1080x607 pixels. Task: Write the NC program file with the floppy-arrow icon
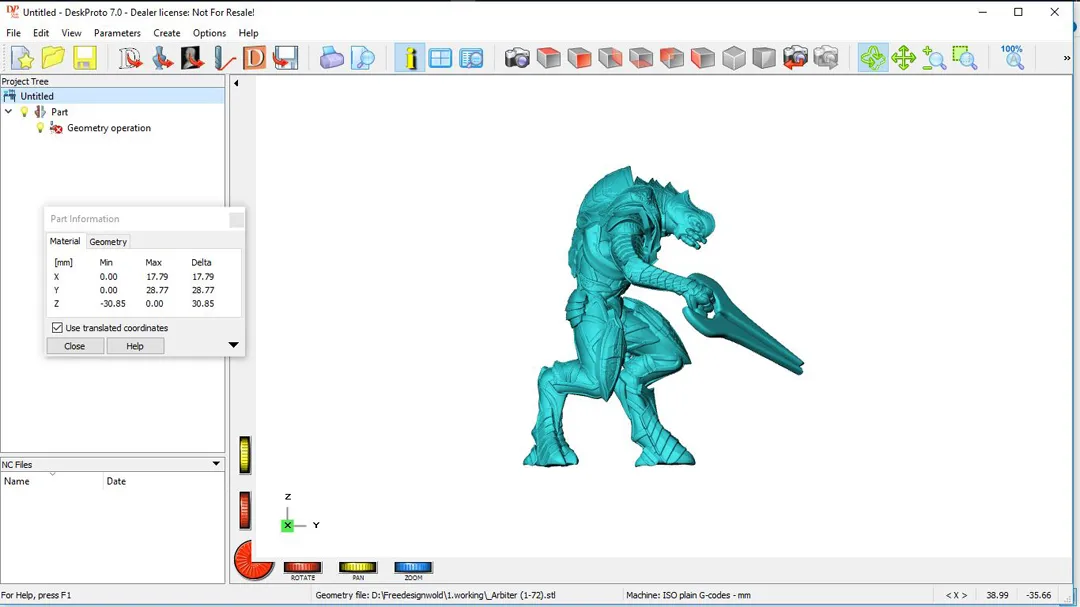coord(285,58)
